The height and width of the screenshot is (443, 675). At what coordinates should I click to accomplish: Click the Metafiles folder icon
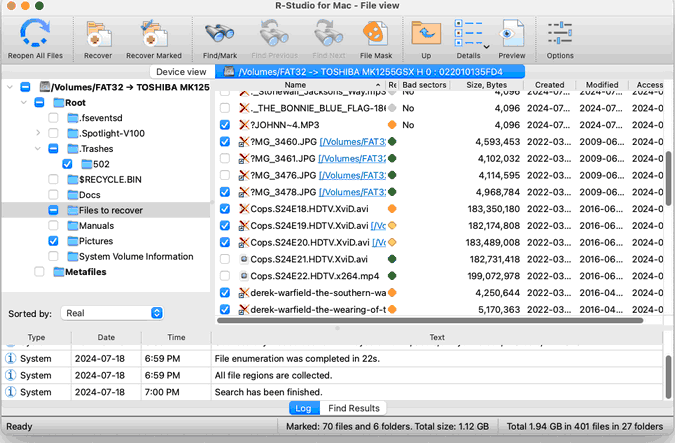59,272
